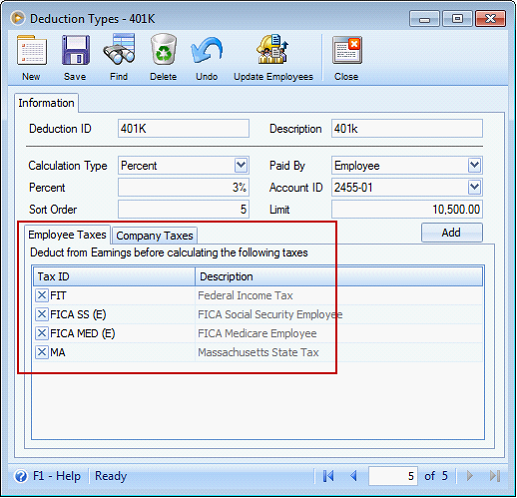Sort by the Tax ID column header
This screenshot has width=517, height=498.
(x=114, y=276)
